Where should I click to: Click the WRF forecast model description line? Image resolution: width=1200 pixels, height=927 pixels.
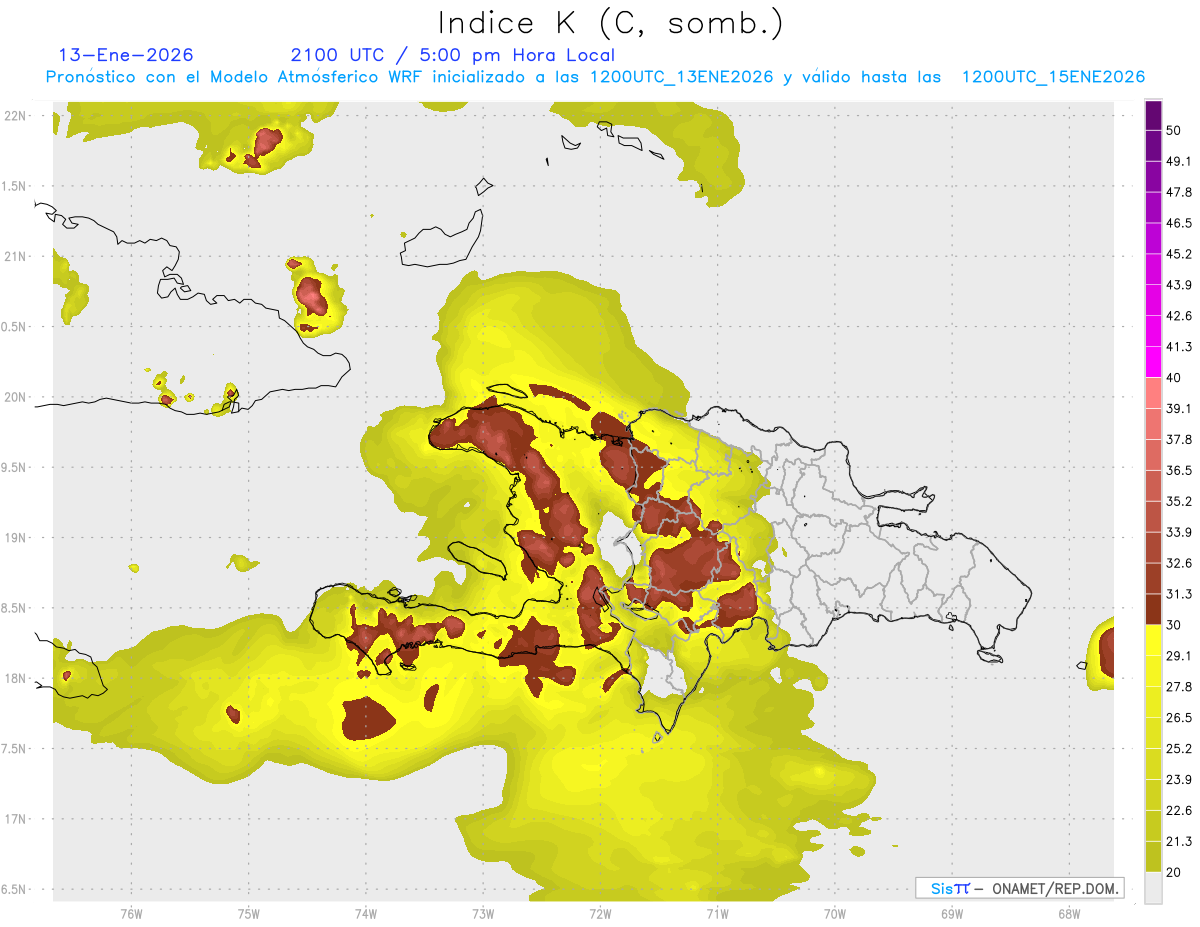click(x=595, y=77)
